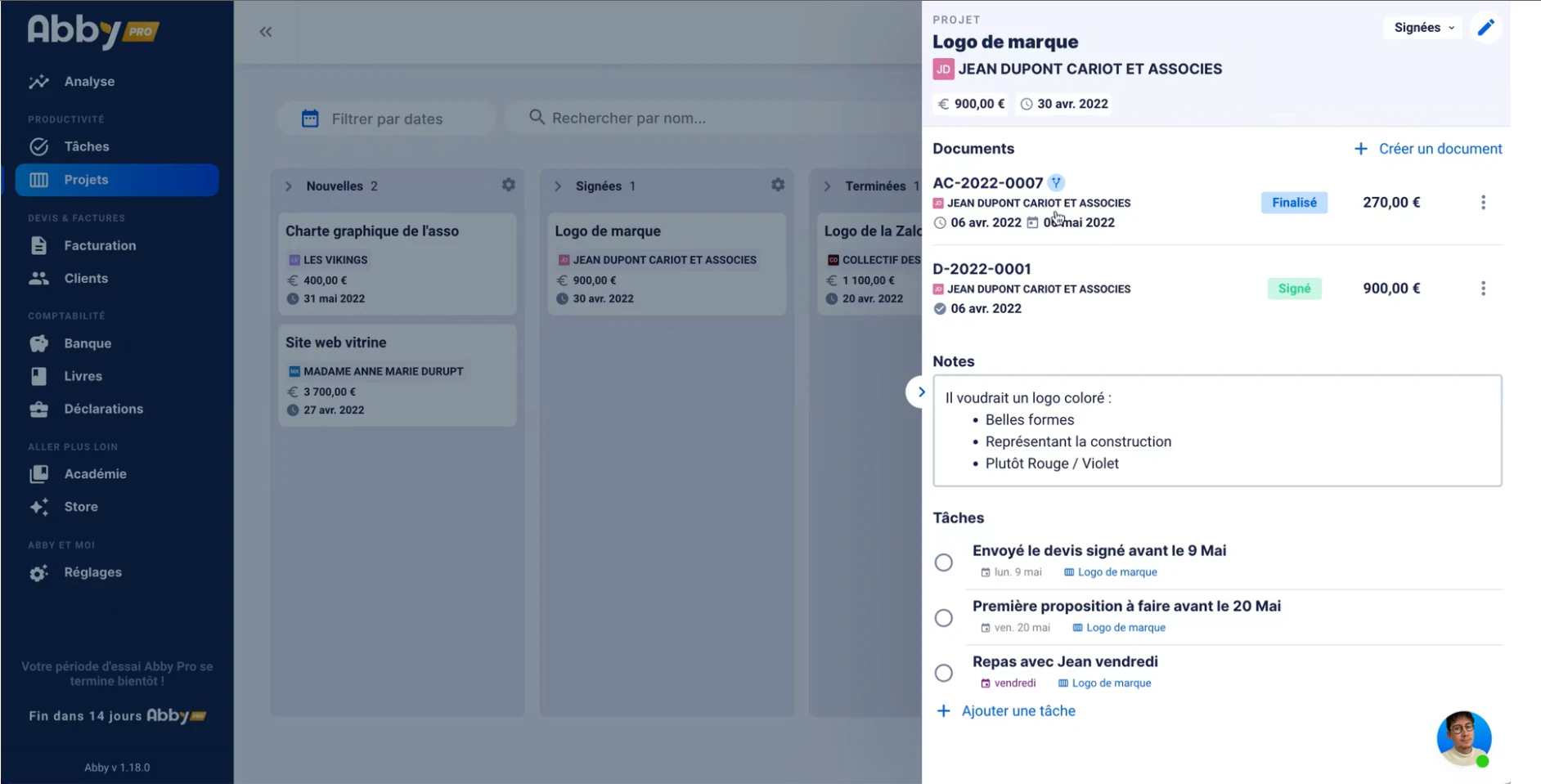The image size is (1541, 784).
Task: Open Charte graphique de l'asso card
Action: 398,264
